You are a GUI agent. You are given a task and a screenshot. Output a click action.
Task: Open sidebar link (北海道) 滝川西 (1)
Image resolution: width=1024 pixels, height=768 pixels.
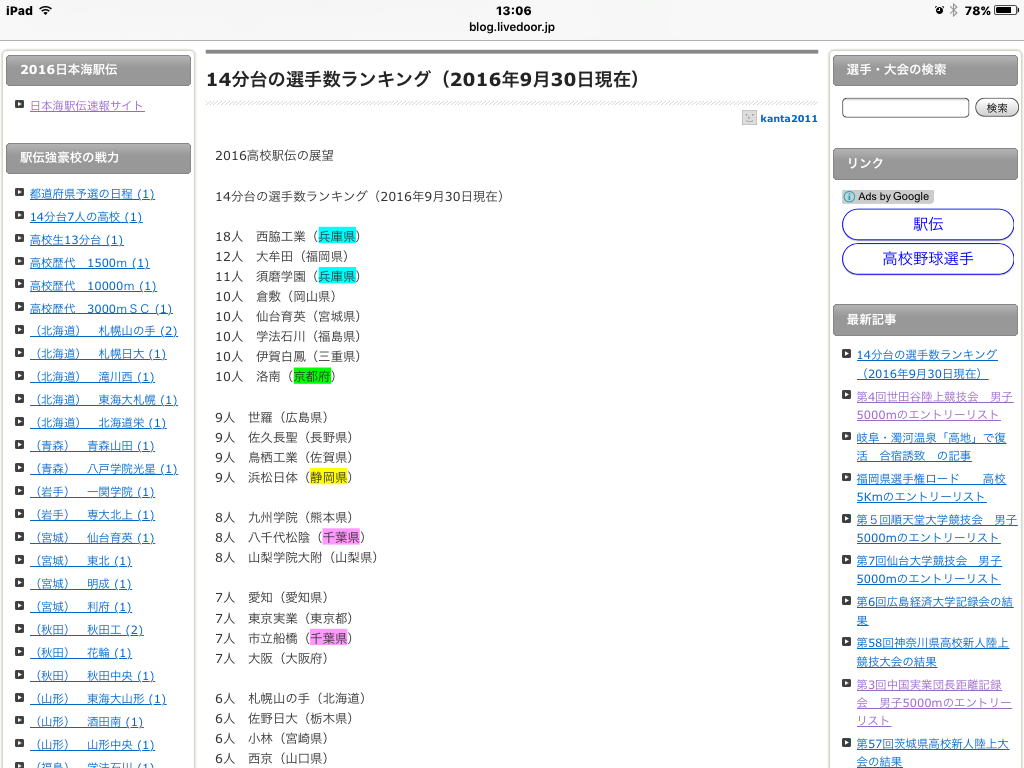[92, 377]
